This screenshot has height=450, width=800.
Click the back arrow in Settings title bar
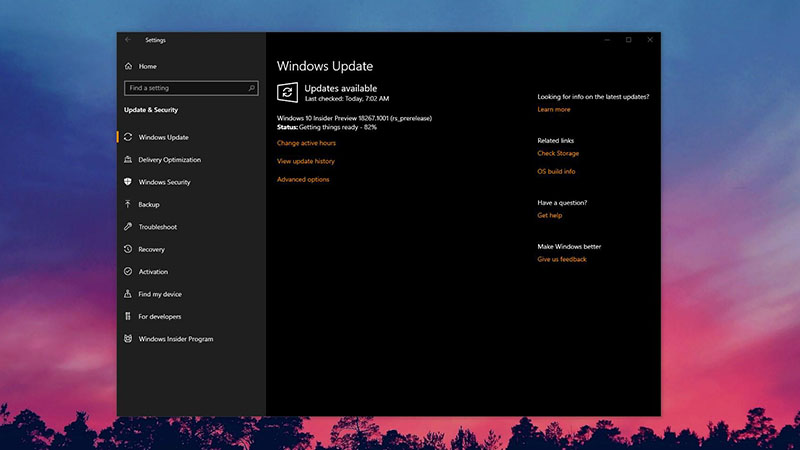tap(128, 40)
